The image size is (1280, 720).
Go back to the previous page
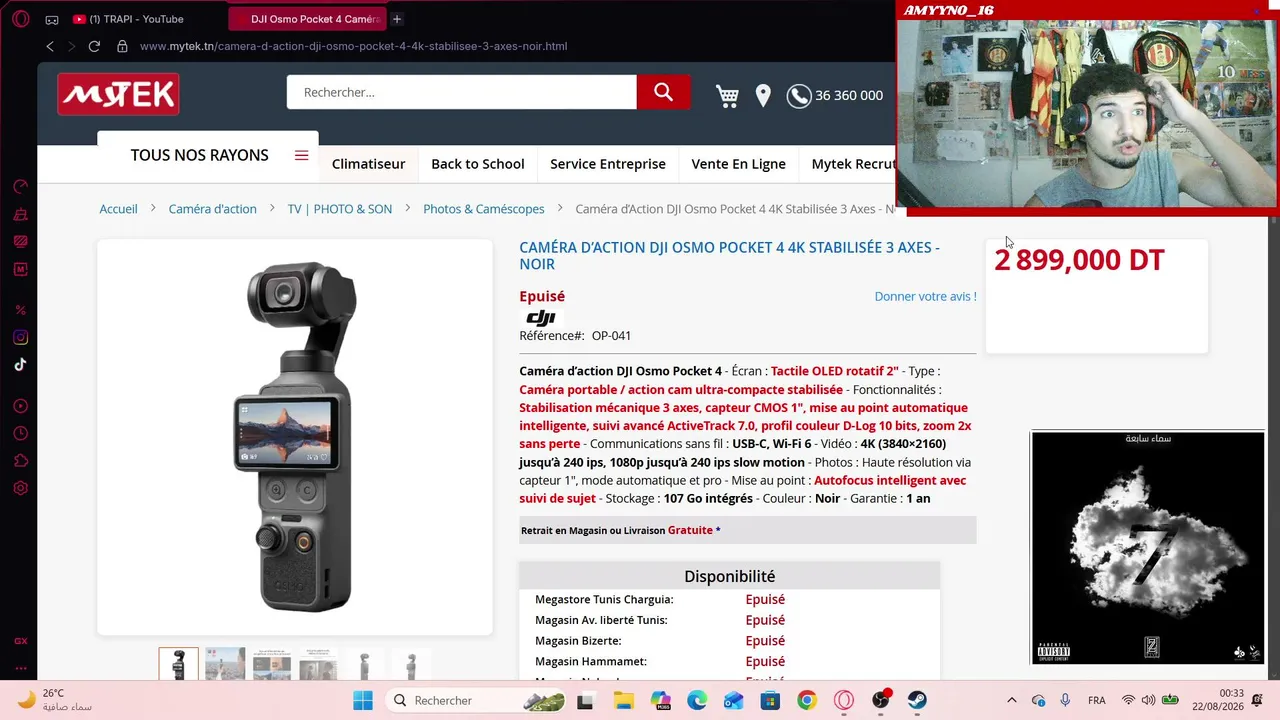click(50, 46)
